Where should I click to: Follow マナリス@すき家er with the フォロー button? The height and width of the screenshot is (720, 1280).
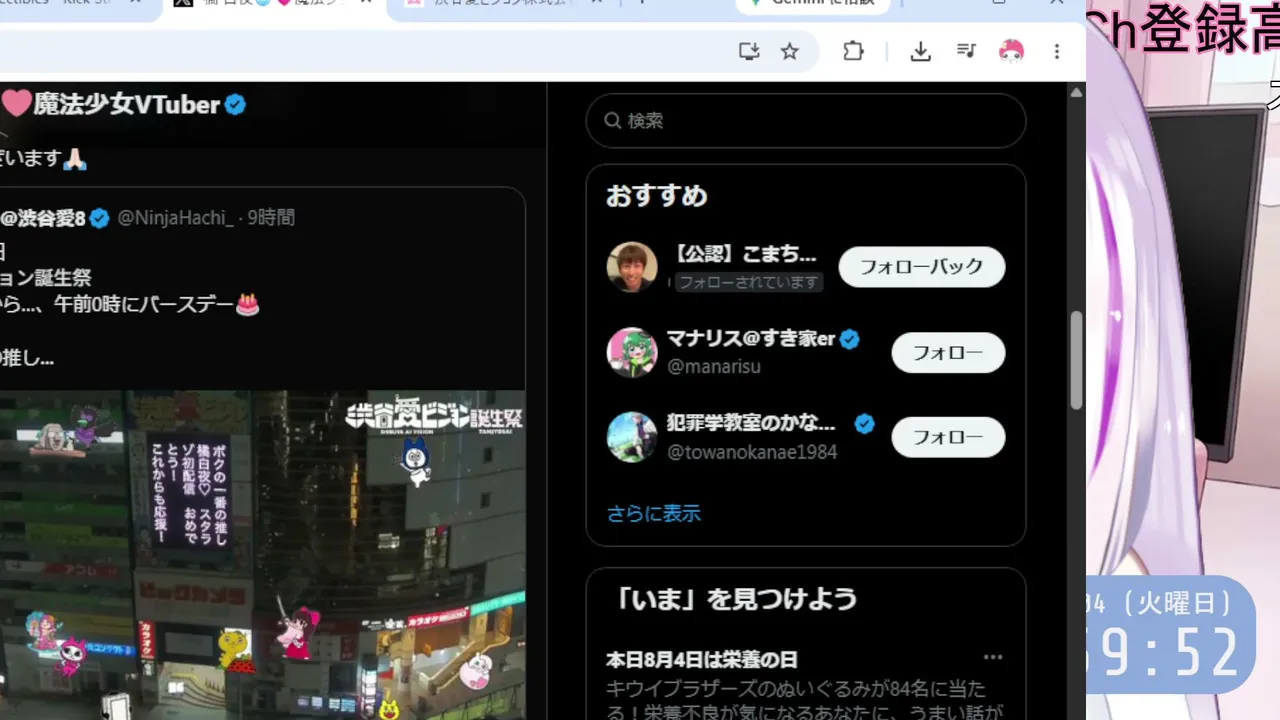pos(948,352)
